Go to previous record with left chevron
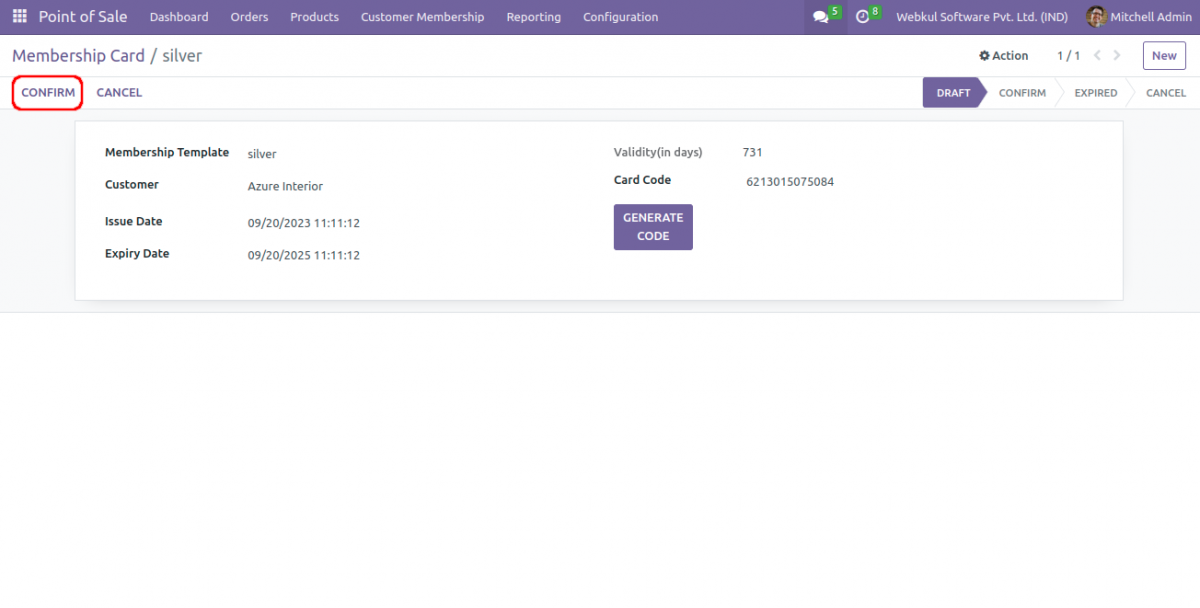 [x=1096, y=56]
